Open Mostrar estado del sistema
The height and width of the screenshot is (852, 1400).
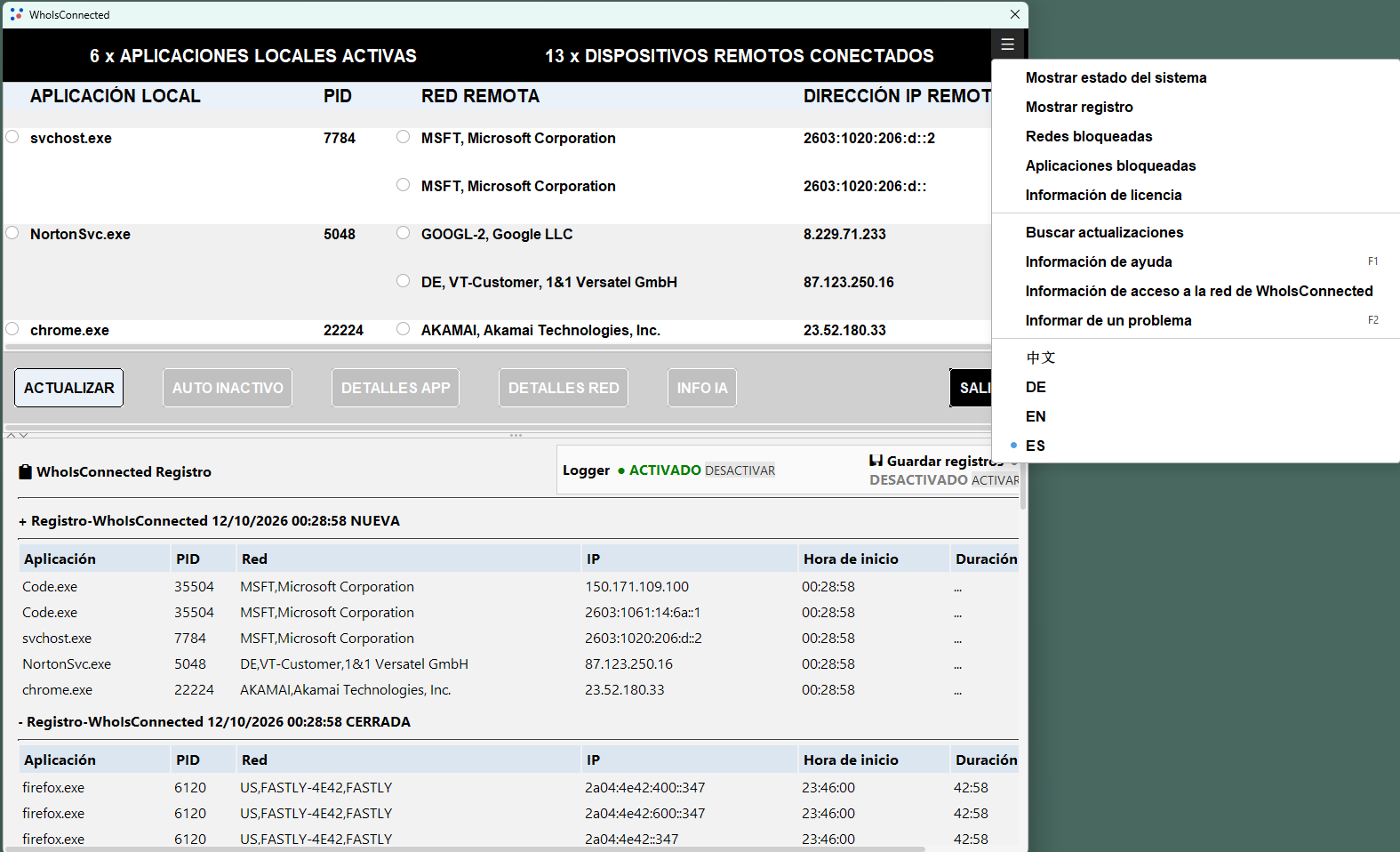(x=1196, y=77)
